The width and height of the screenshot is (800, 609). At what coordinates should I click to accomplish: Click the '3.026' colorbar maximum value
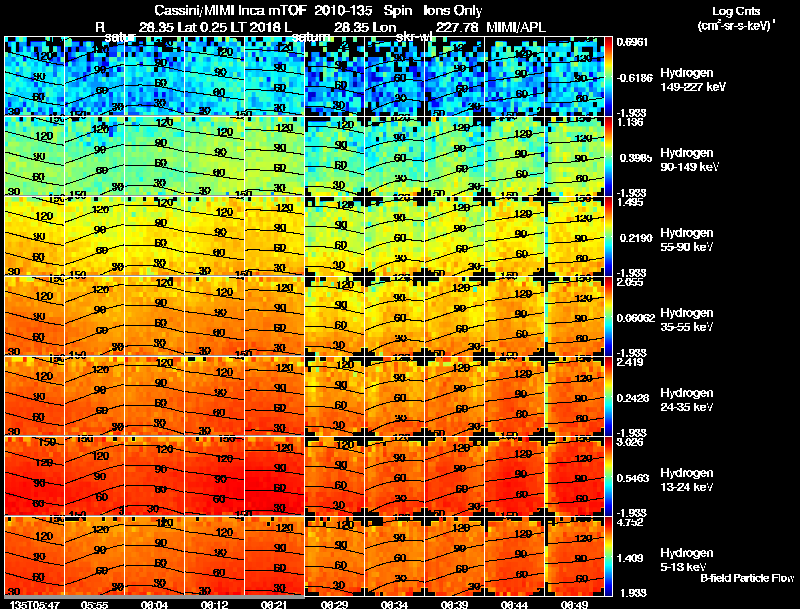[630, 442]
